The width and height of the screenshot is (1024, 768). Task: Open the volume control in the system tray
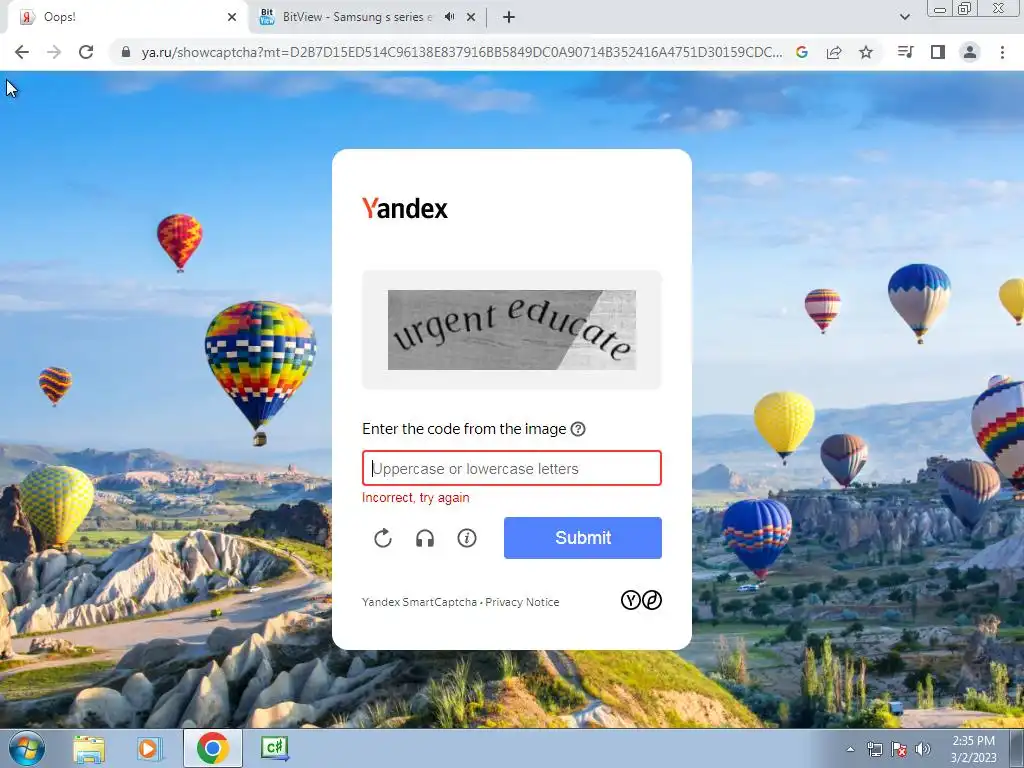coord(923,749)
